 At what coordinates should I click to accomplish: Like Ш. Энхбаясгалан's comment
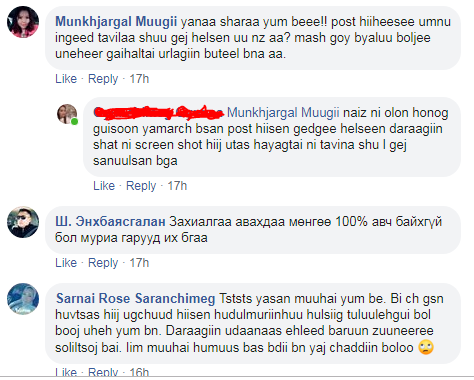[x=66, y=263]
